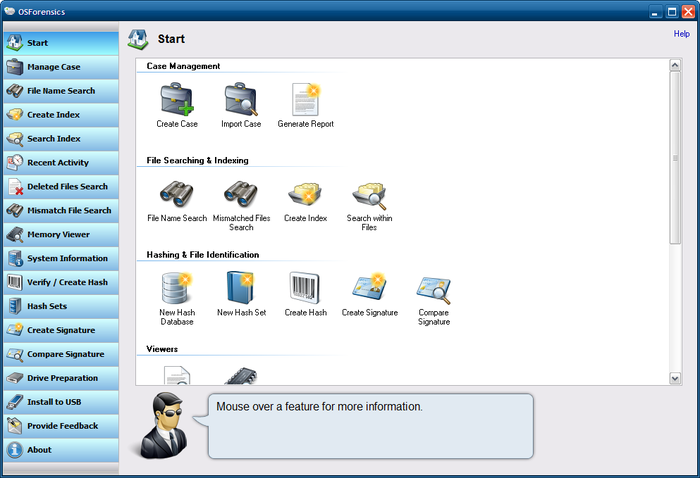Viewport: 700px width, 478px height.
Task: Open Recent Activity in sidebar
Action: (x=61, y=163)
